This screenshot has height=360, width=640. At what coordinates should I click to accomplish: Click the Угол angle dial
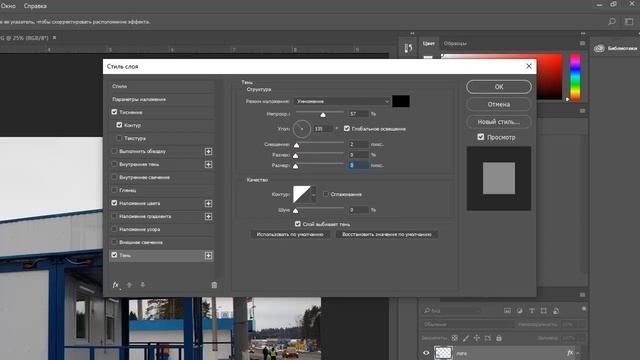(302, 129)
